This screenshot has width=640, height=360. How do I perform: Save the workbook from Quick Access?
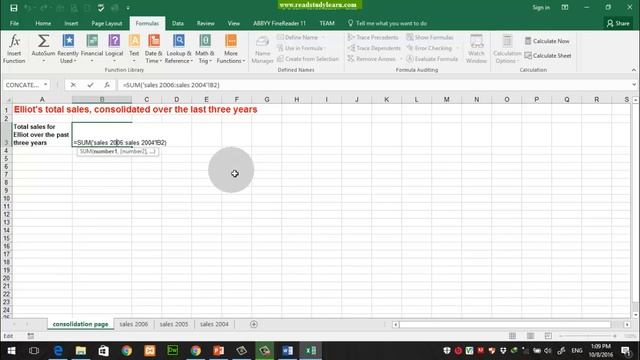13,8
